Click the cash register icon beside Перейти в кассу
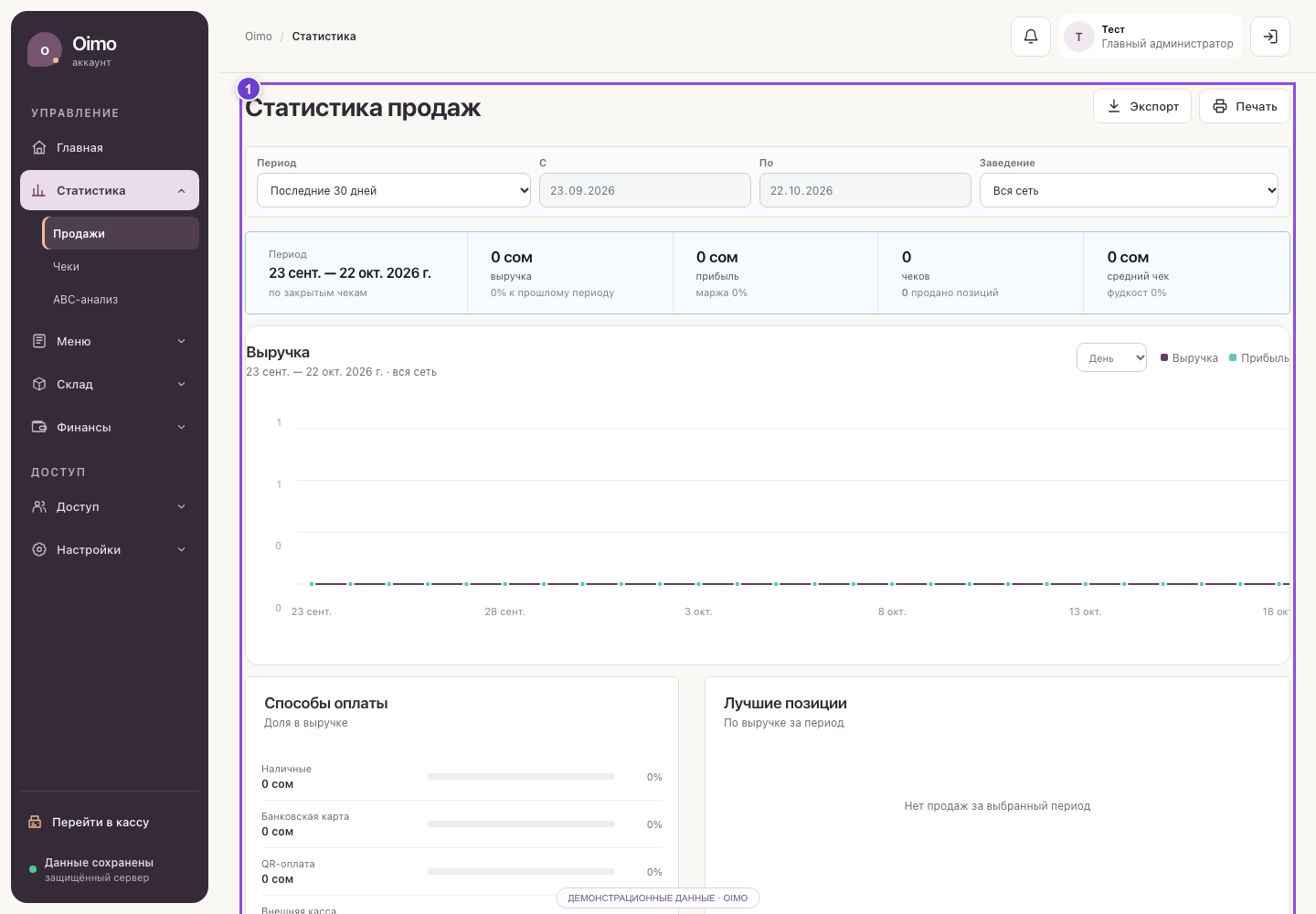The height and width of the screenshot is (914, 1316). [35, 822]
